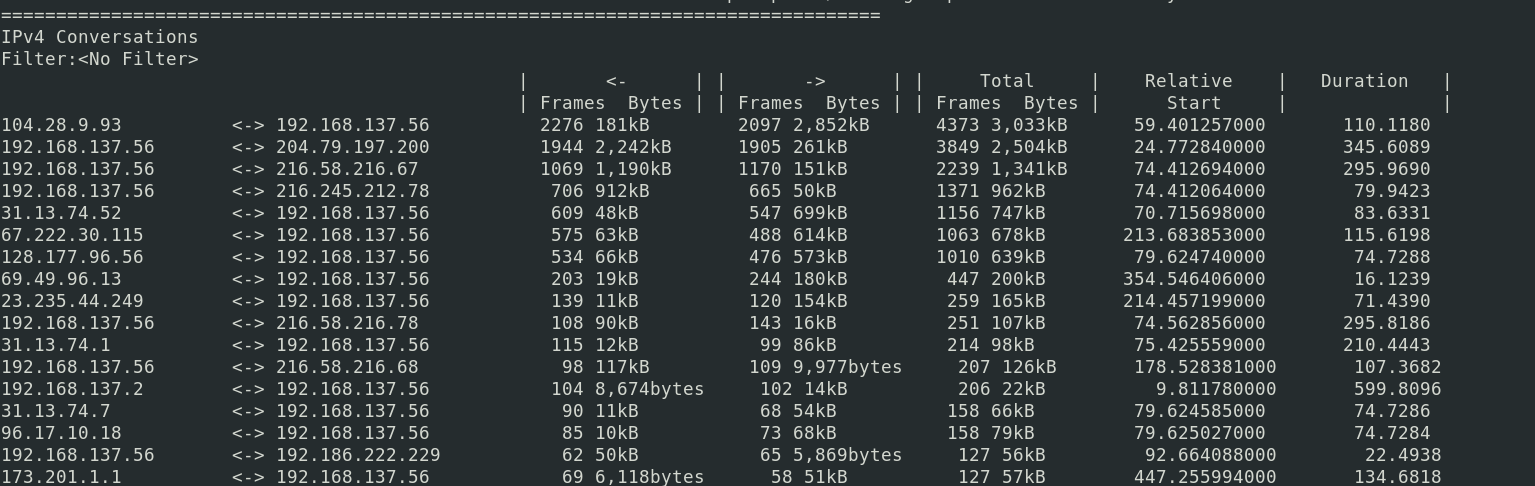Click relative start 24.772840000
This screenshot has height=486, width=1535.
(x=1199, y=147)
